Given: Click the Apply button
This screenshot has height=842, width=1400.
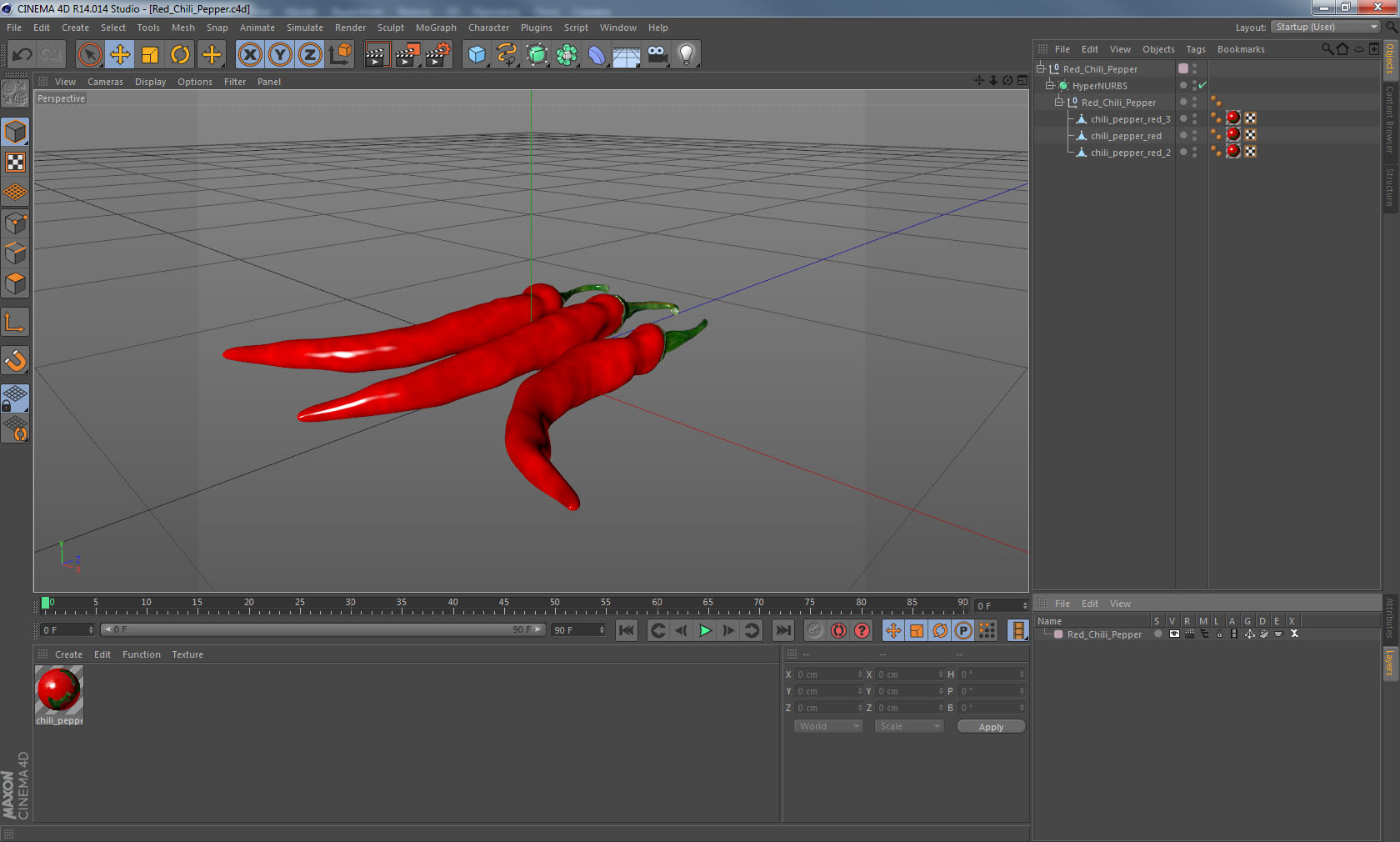Looking at the screenshot, I should coord(991,727).
